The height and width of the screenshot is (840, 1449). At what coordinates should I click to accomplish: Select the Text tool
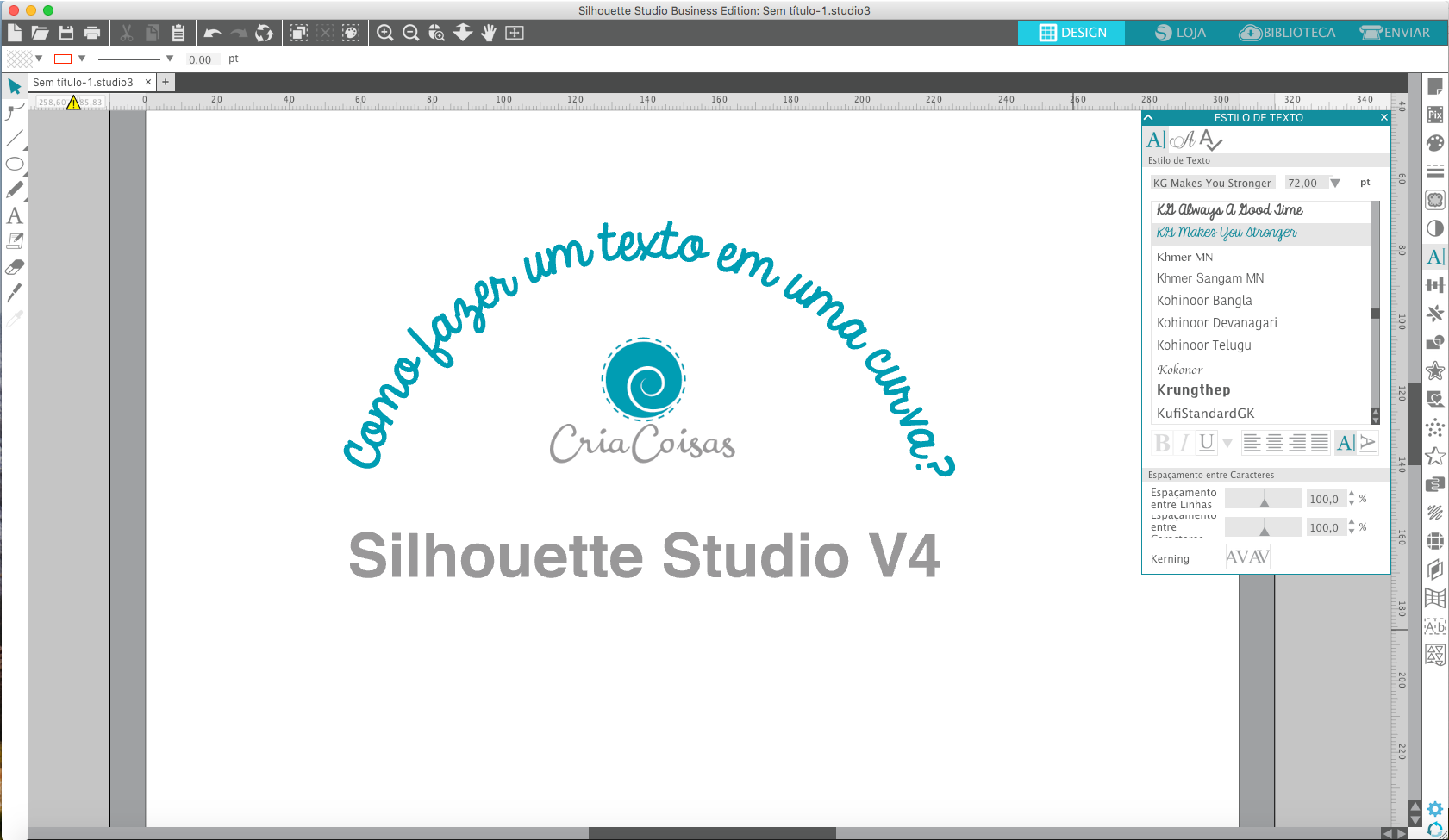pyautogui.click(x=14, y=216)
